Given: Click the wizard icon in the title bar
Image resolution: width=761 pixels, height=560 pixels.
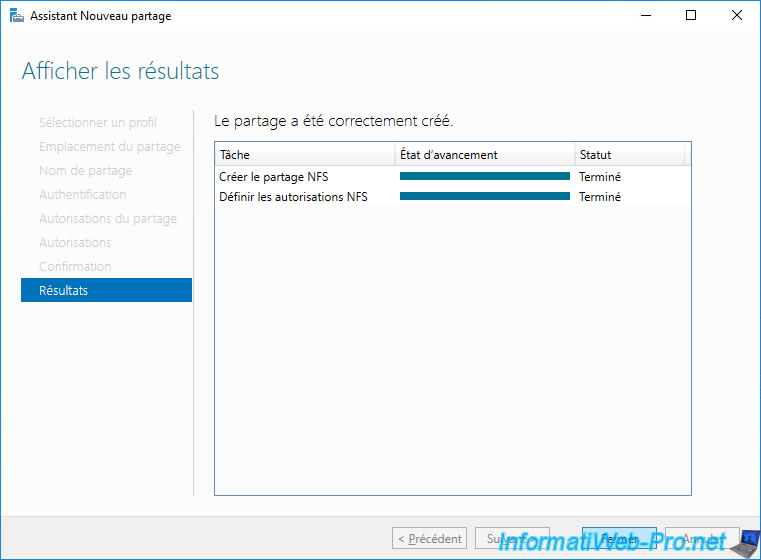Looking at the screenshot, I should tap(16, 16).
